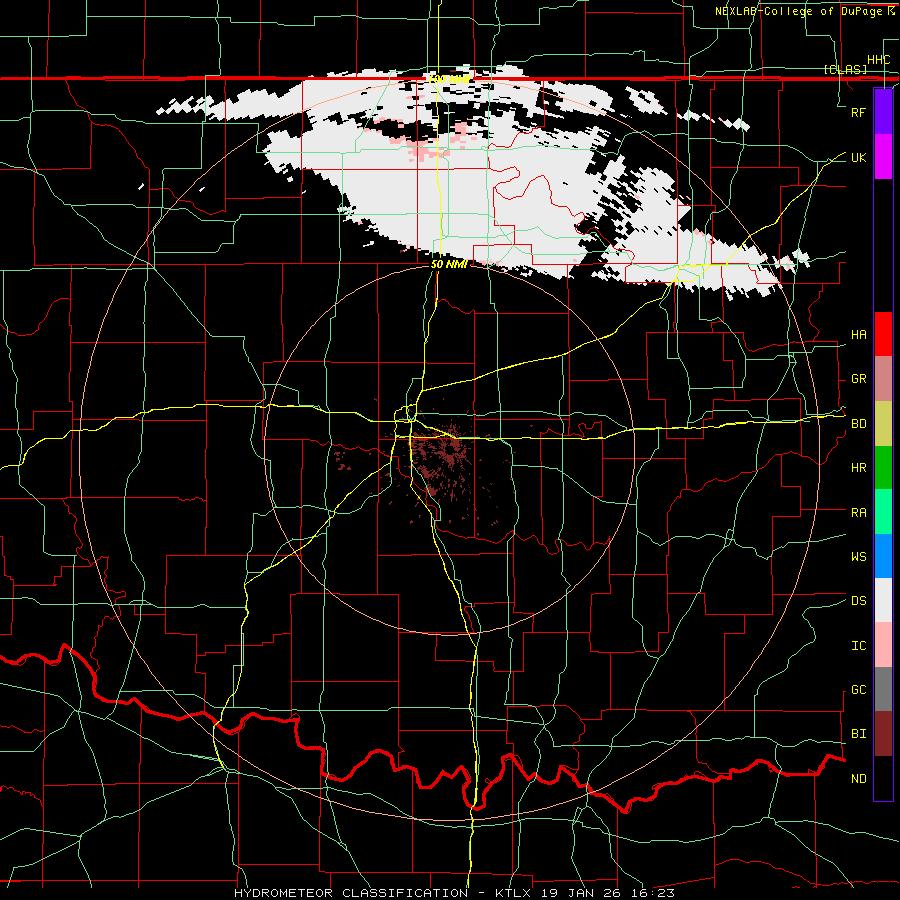Click the 100 NMI range ring label
Viewport: 900px width, 900px height.
(x=449, y=79)
